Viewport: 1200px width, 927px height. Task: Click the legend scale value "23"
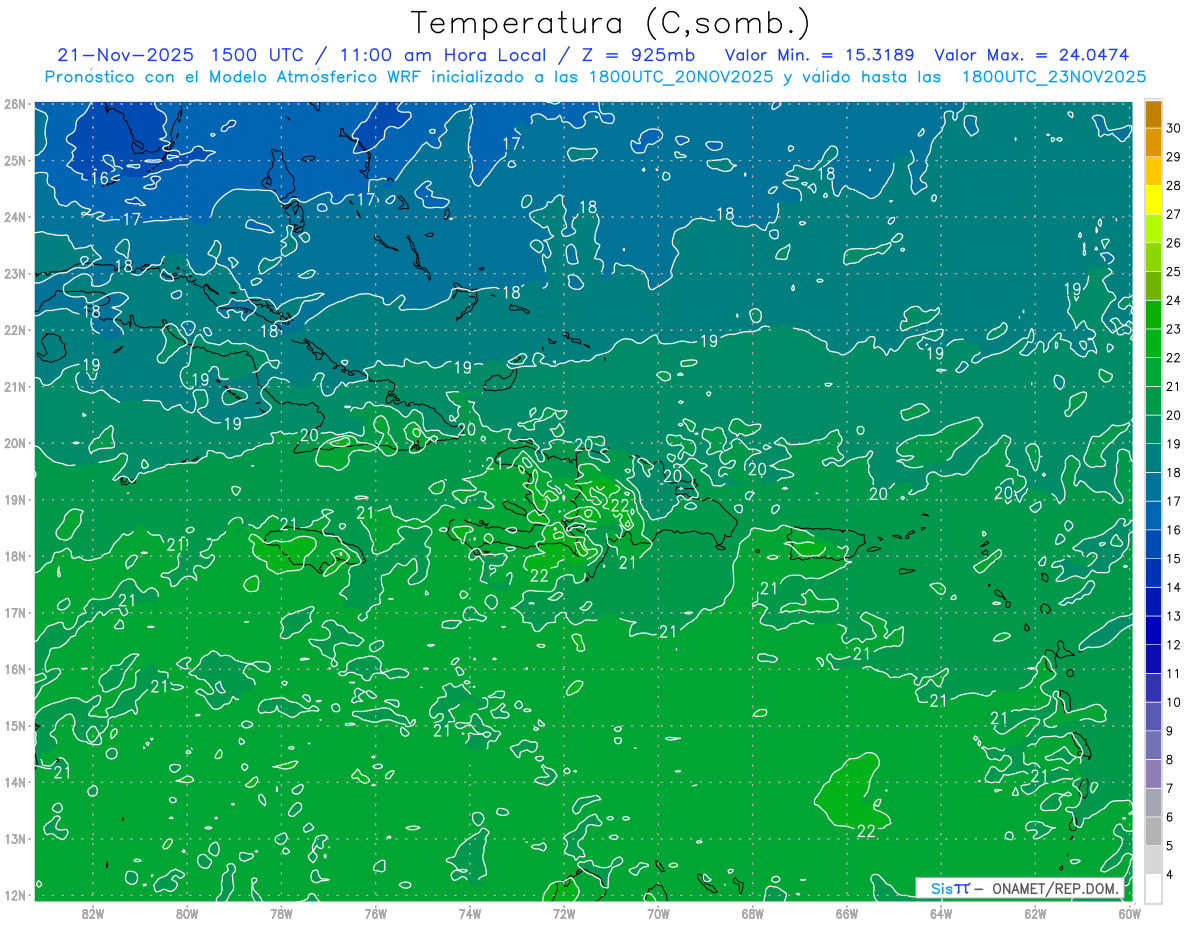click(x=1173, y=329)
